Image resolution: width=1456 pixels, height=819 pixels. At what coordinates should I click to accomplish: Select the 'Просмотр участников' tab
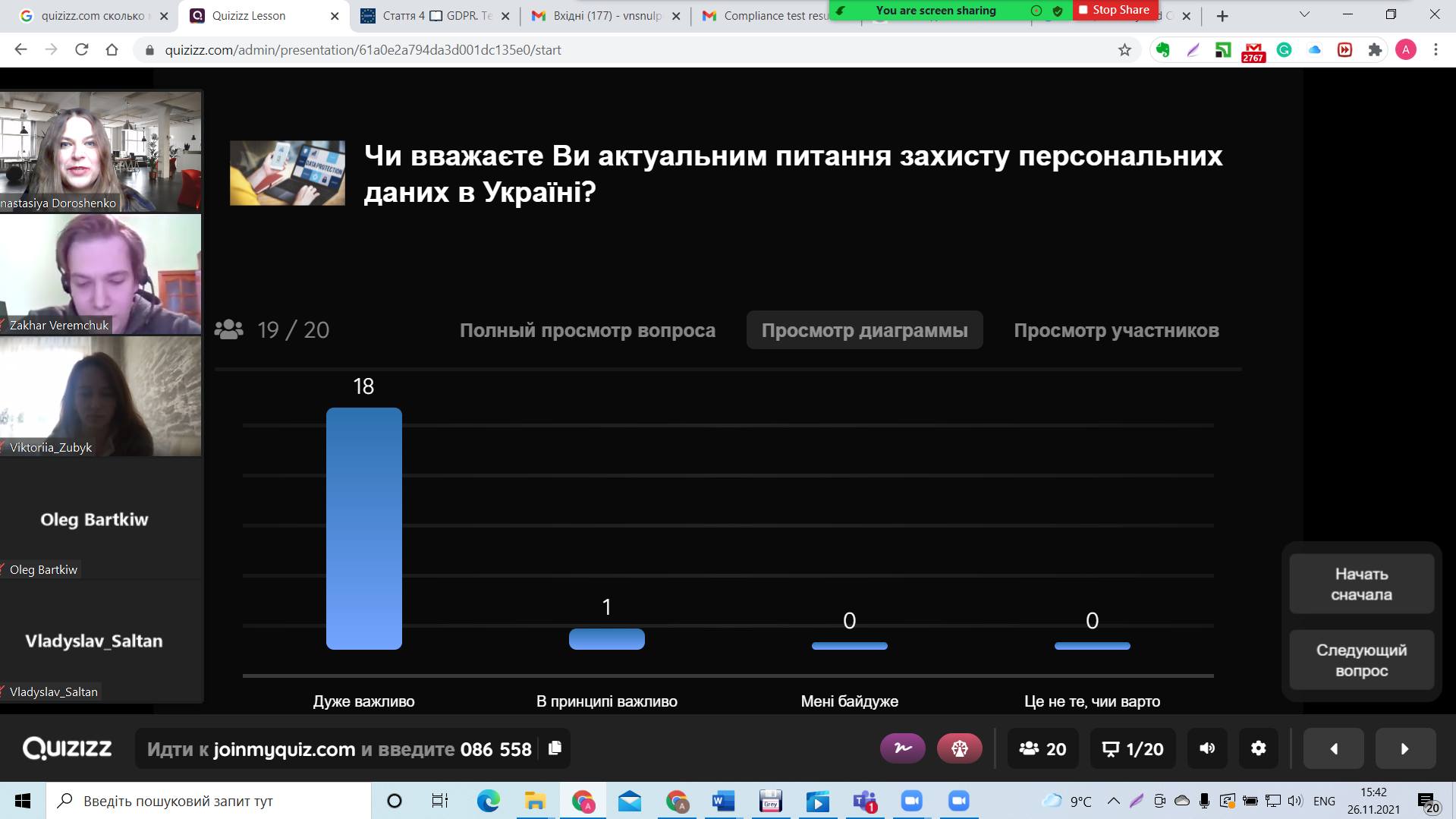point(1116,330)
